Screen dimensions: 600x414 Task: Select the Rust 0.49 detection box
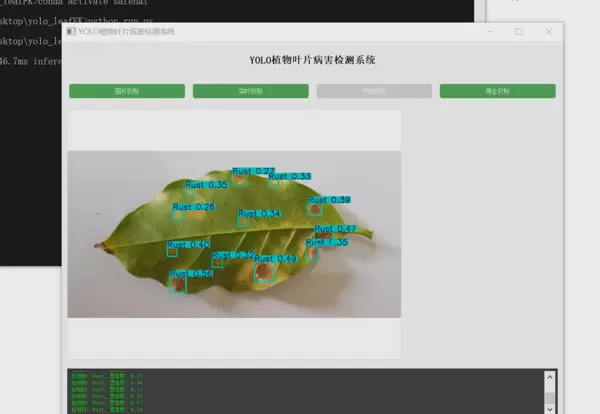click(264, 271)
